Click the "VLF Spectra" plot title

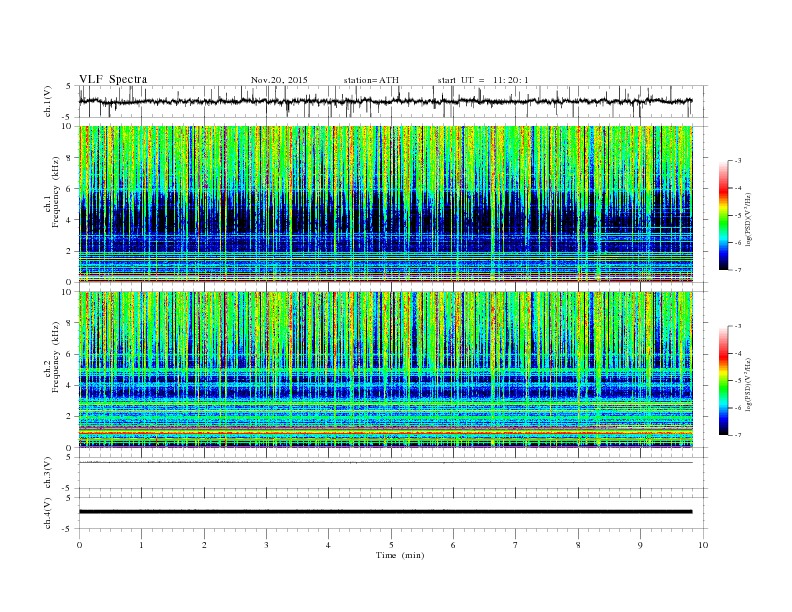[x=113, y=79]
